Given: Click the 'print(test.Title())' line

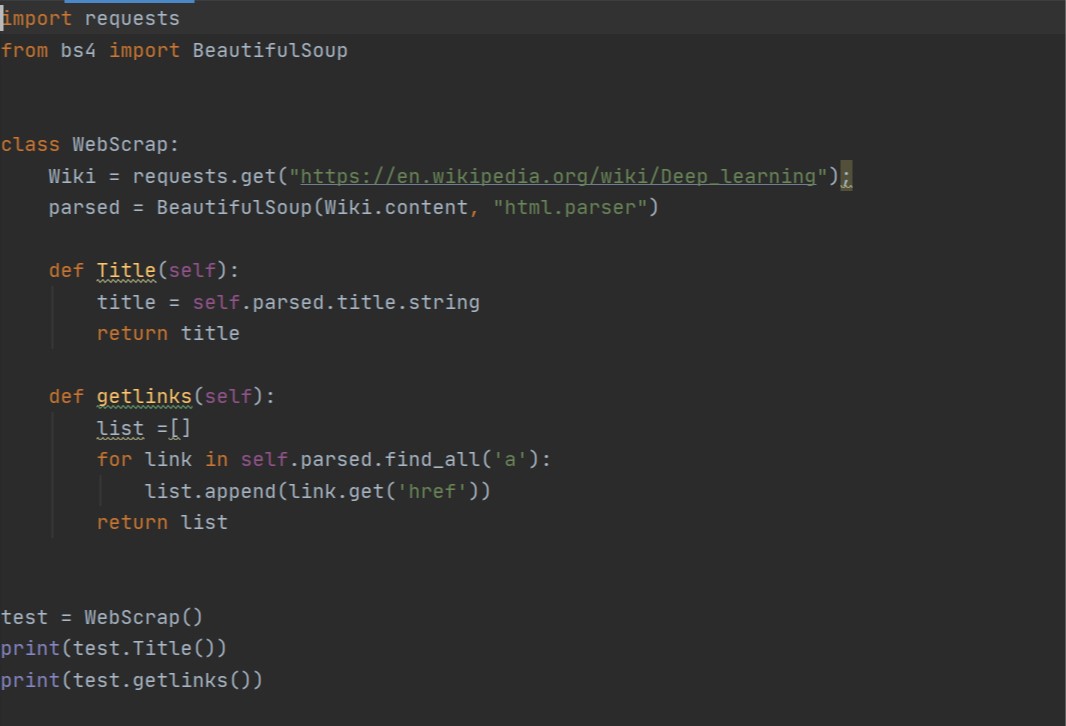Looking at the screenshot, I should click(114, 649).
